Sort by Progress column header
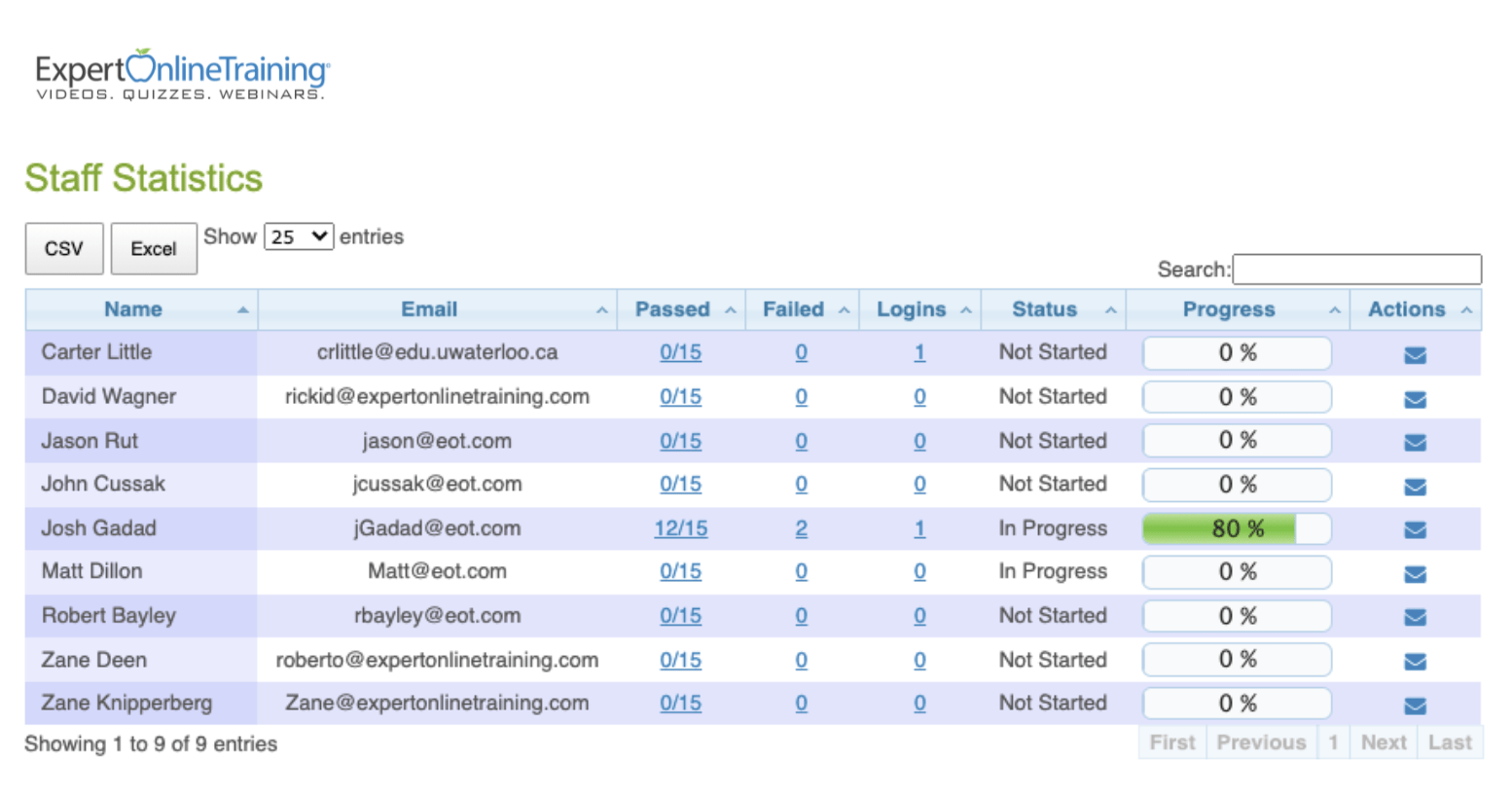This screenshot has height=796, width=1512. coord(1238,309)
